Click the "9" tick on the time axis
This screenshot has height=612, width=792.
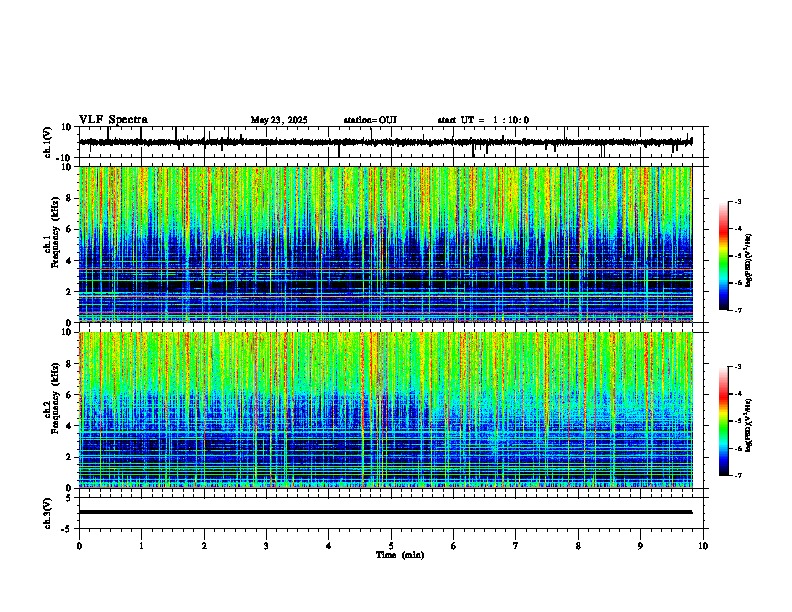pos(640,546)
